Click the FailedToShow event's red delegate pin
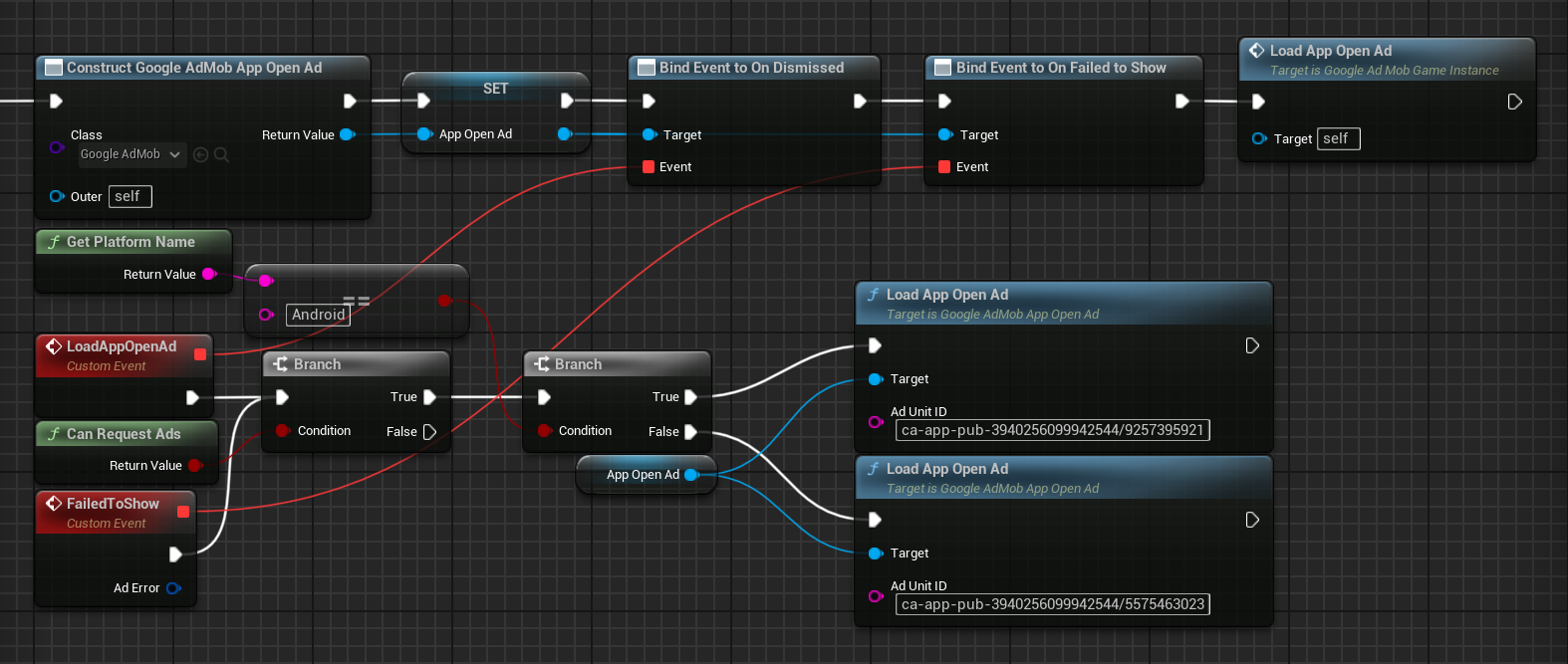The height and width of the screenshot is (664, 1568). click(x=183, y=512)
